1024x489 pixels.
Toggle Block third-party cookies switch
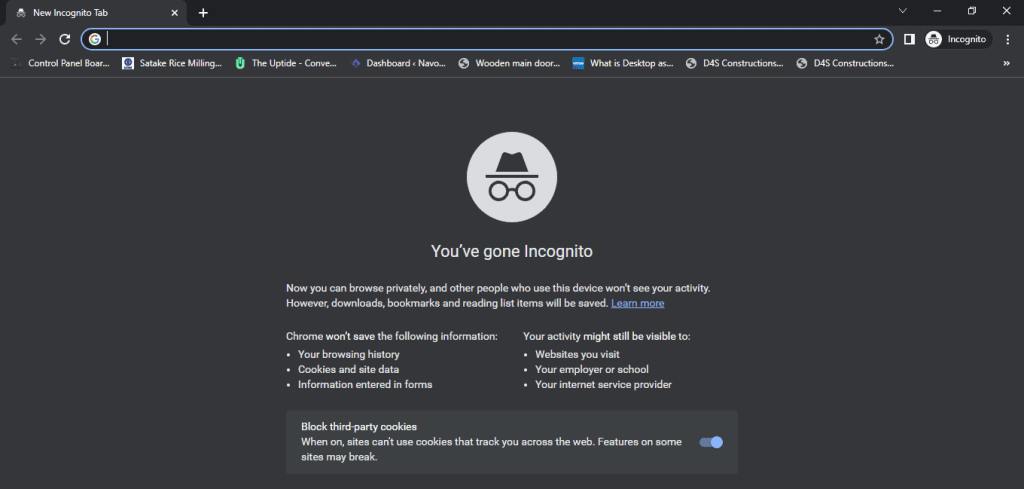(711, 442)
